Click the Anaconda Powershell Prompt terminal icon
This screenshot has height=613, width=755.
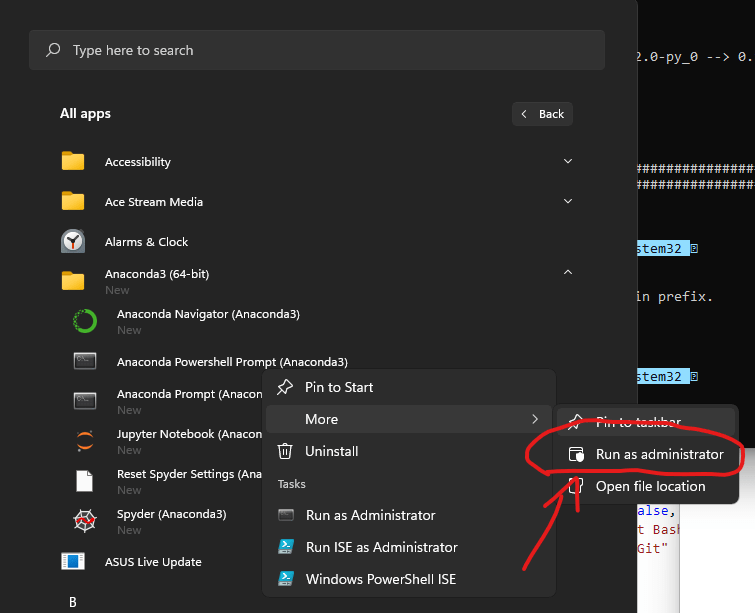tap(85, 361)
